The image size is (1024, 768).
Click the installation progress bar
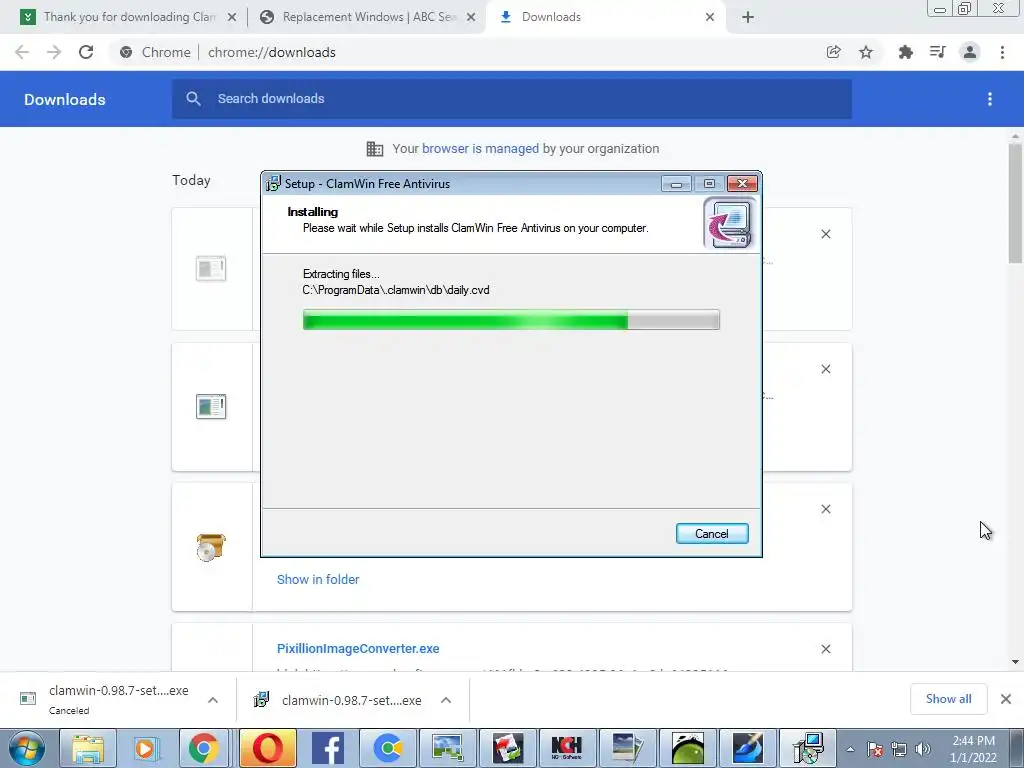point(511,320)
